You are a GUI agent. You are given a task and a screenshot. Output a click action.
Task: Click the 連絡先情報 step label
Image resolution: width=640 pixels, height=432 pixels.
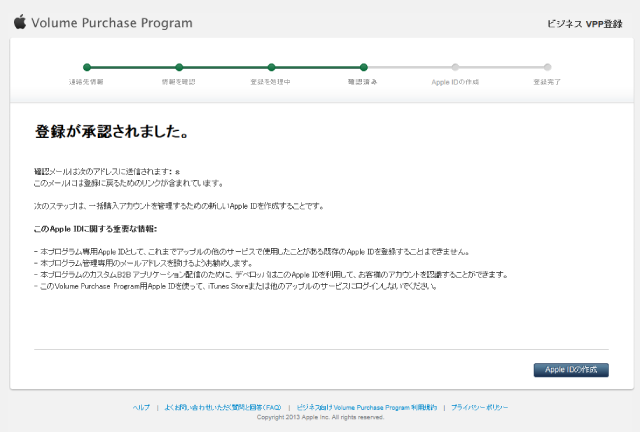86,81
